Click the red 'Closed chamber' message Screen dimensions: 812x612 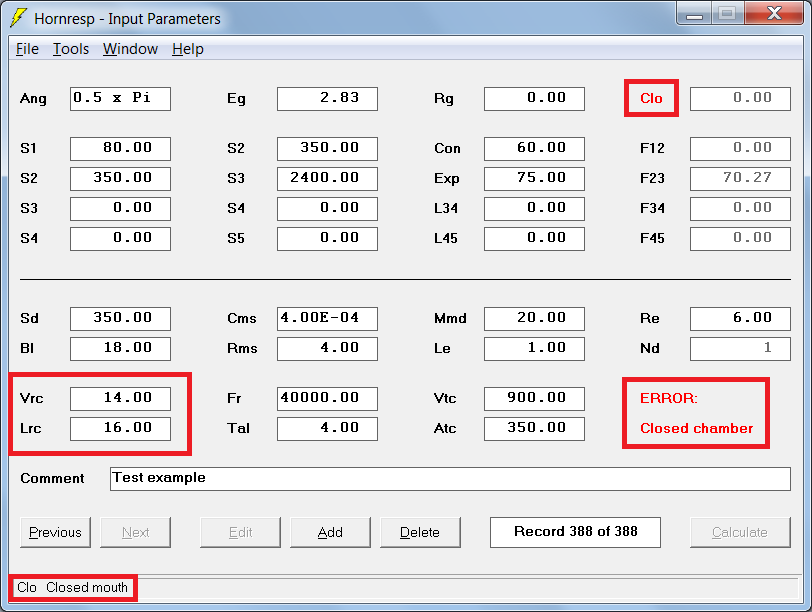coord(697,428)
